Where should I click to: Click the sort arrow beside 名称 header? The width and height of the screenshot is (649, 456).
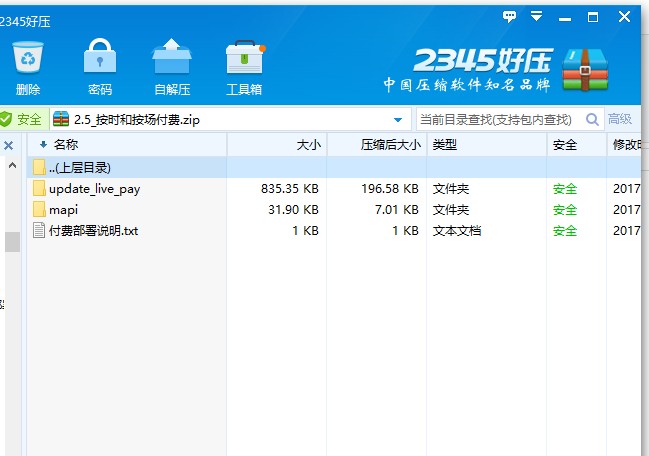coord(43,144)
